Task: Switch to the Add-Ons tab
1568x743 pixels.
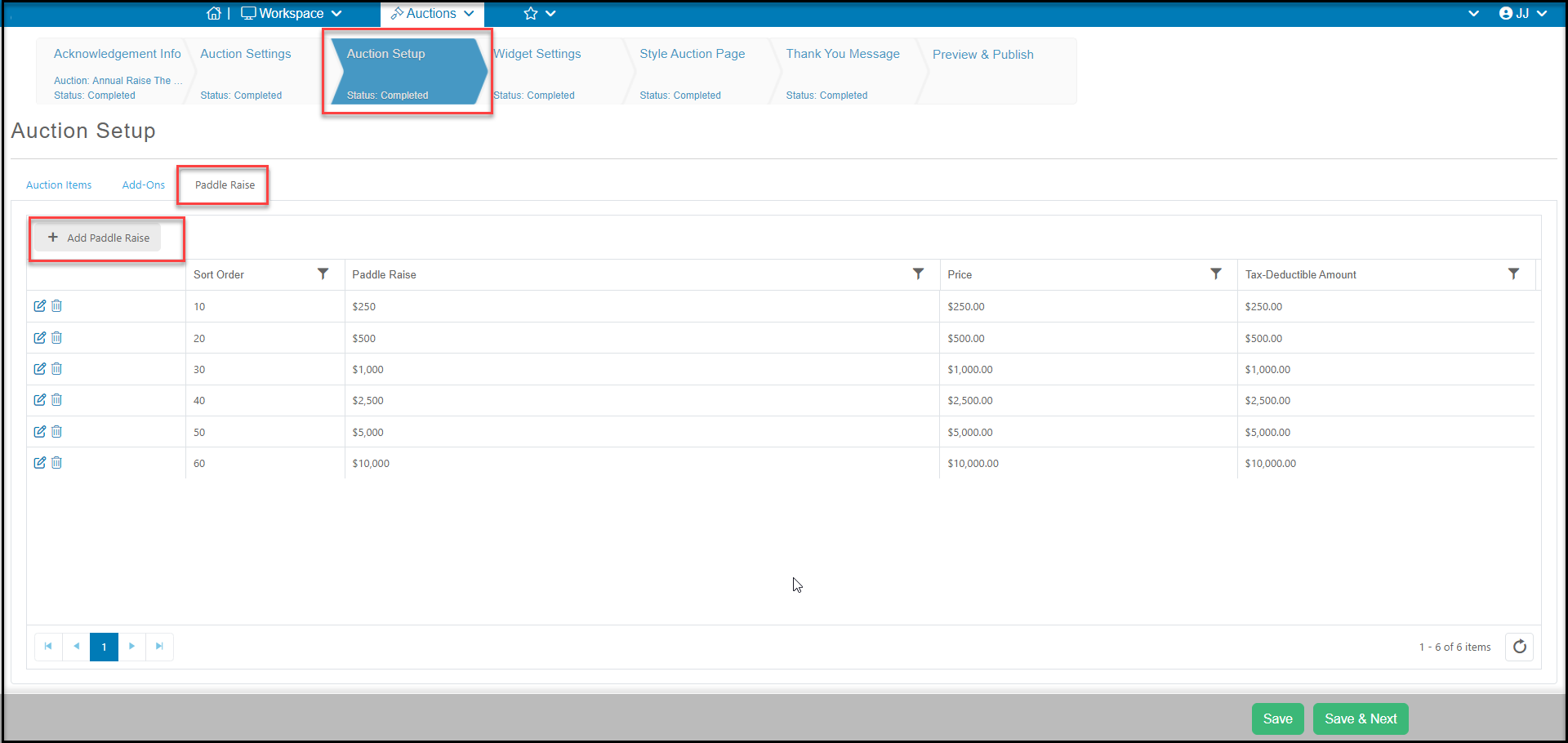Action: (144, 185)
